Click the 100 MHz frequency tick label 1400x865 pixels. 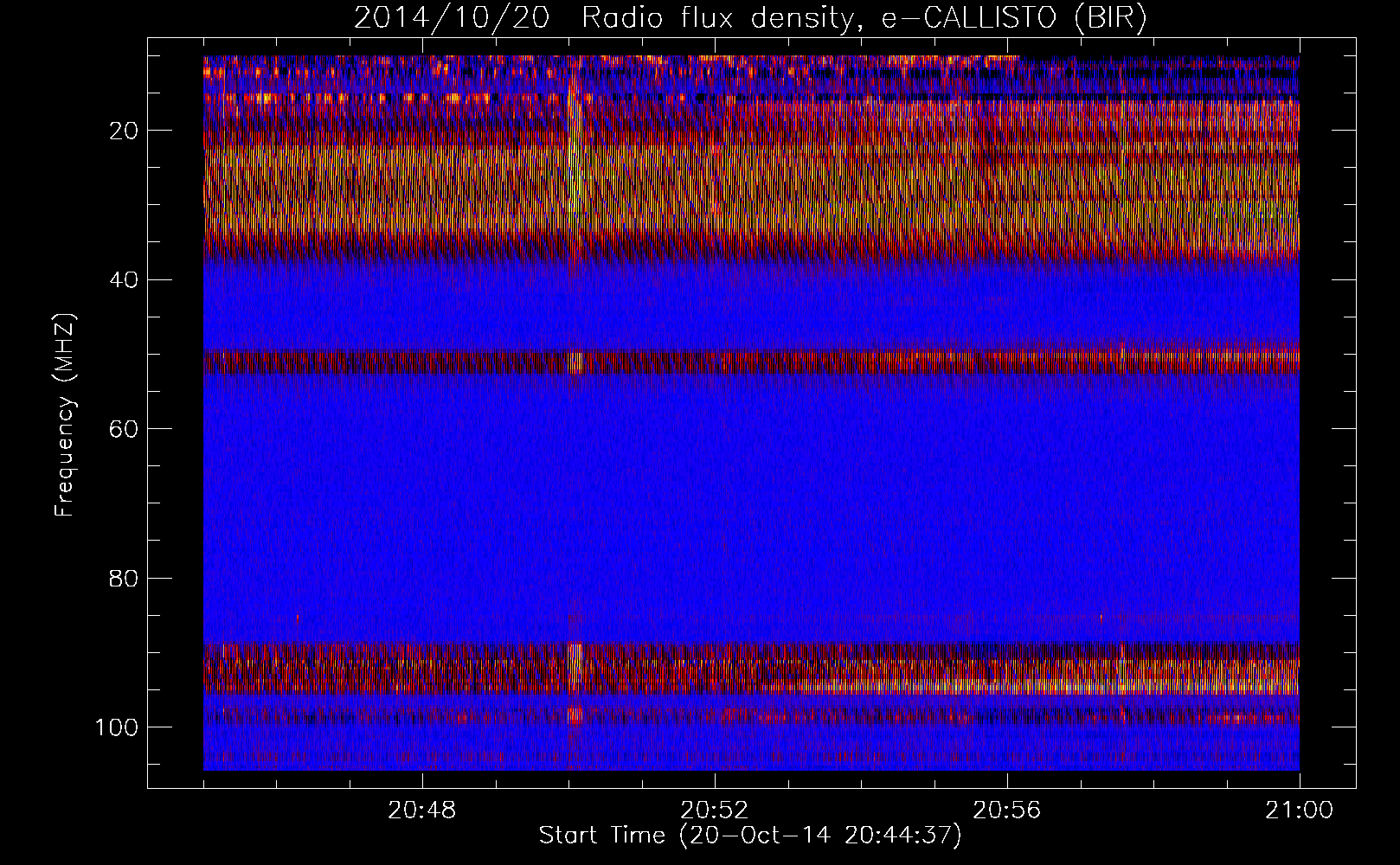(117, 727)
